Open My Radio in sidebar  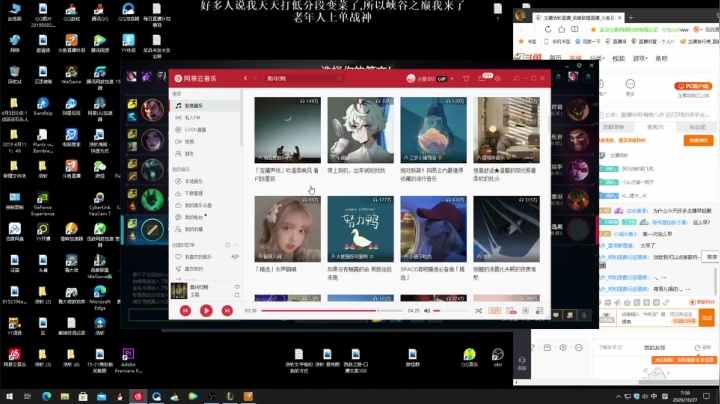205,217
